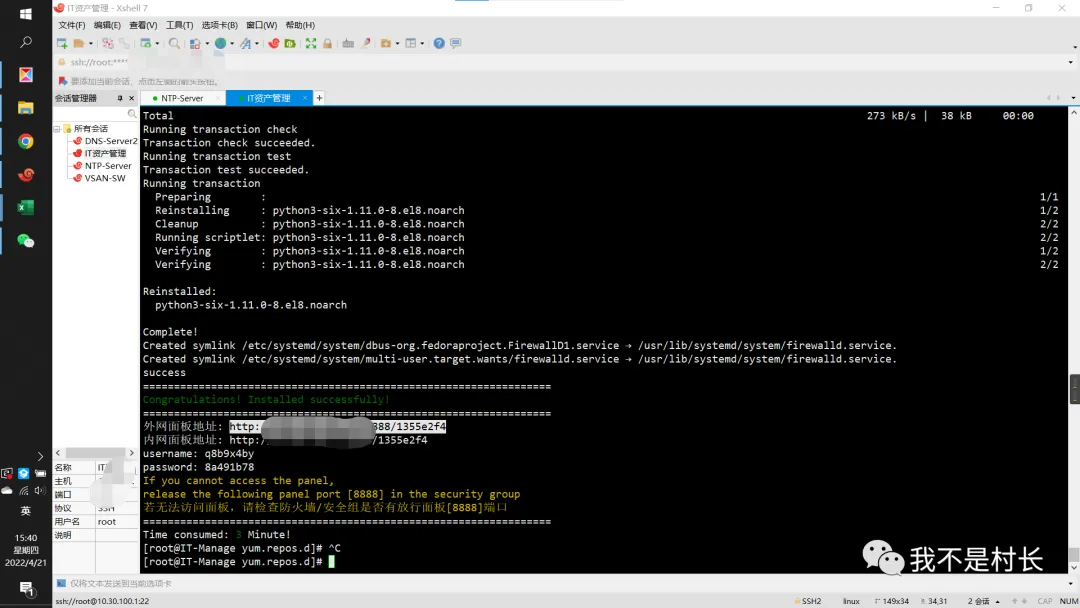Switch to the NTP-Server tab
1080x608 pixels.
coord(181,98)
